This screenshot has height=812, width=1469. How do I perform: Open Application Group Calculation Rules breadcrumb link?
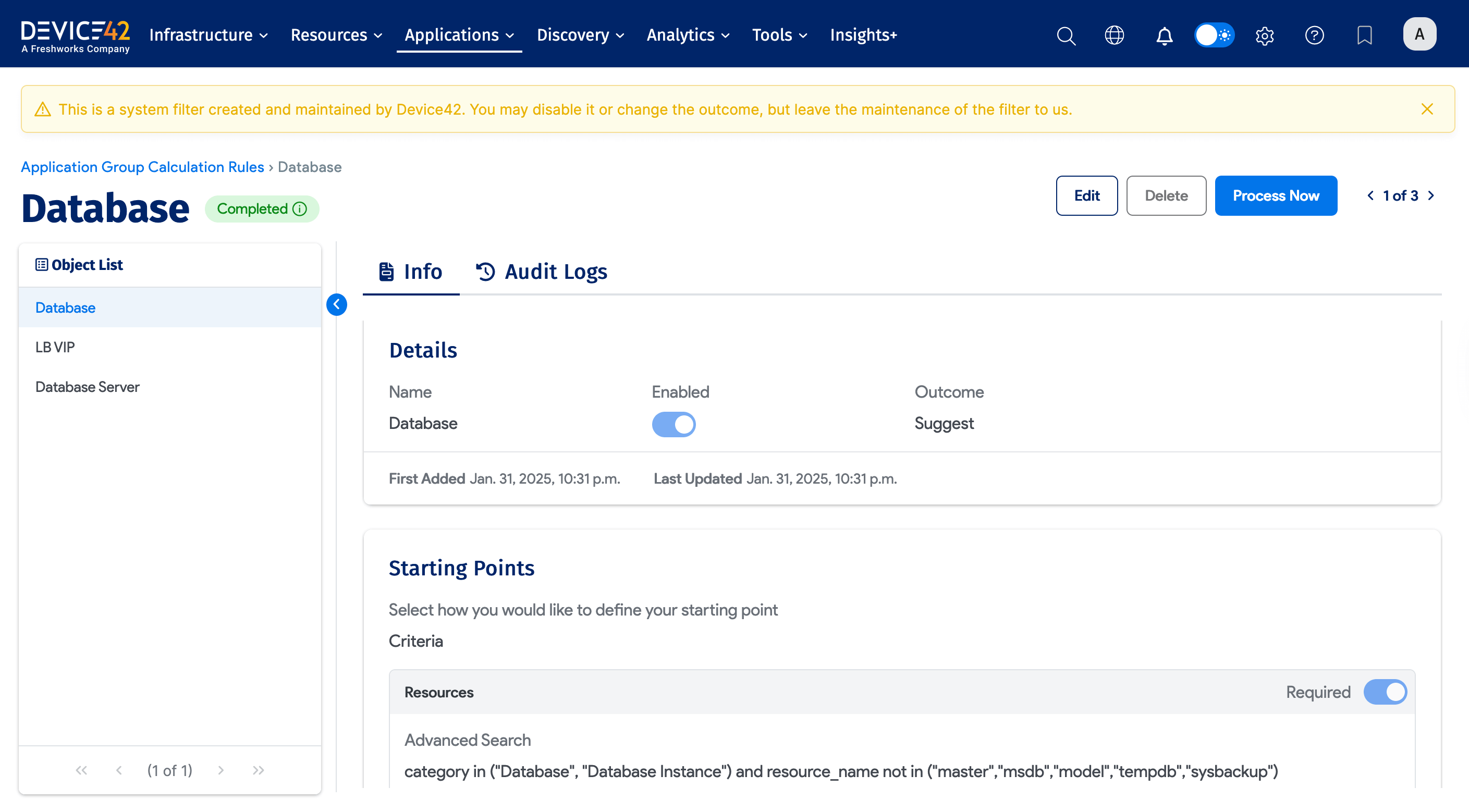[142, 167]
